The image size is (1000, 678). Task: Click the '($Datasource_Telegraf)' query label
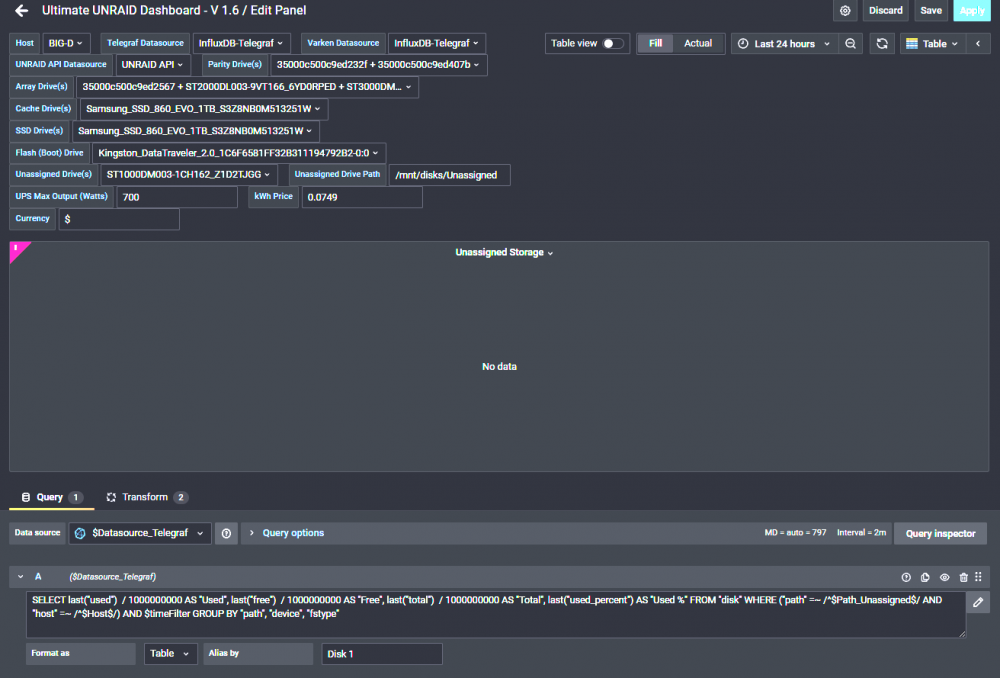(113, 577)
